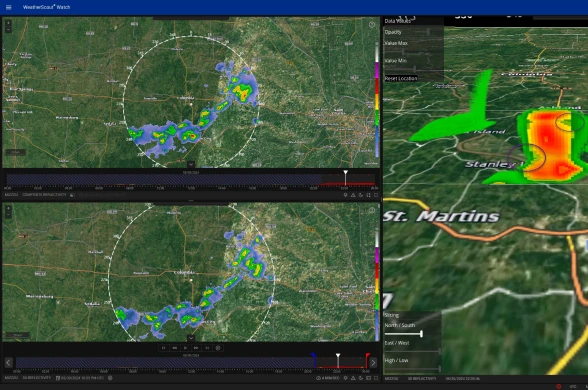
Task: Zoom in on the top radar map
Action: tap(8, 23)
